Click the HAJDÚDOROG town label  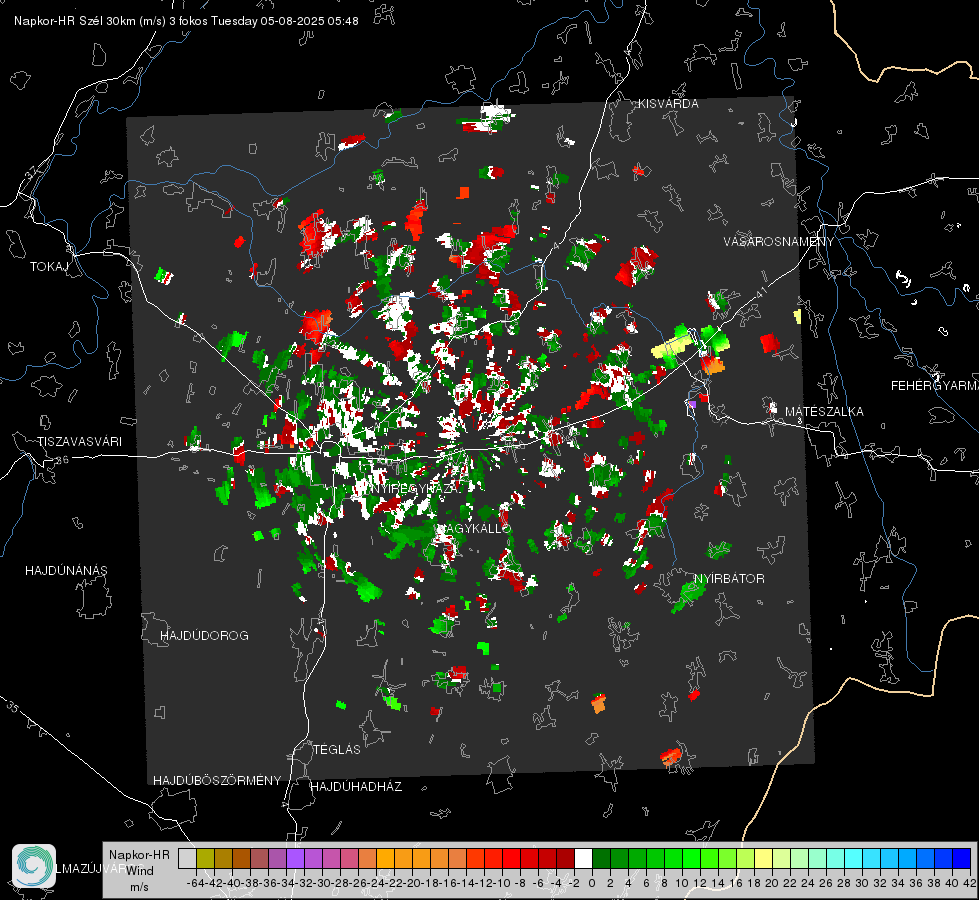tap(204, 636)
